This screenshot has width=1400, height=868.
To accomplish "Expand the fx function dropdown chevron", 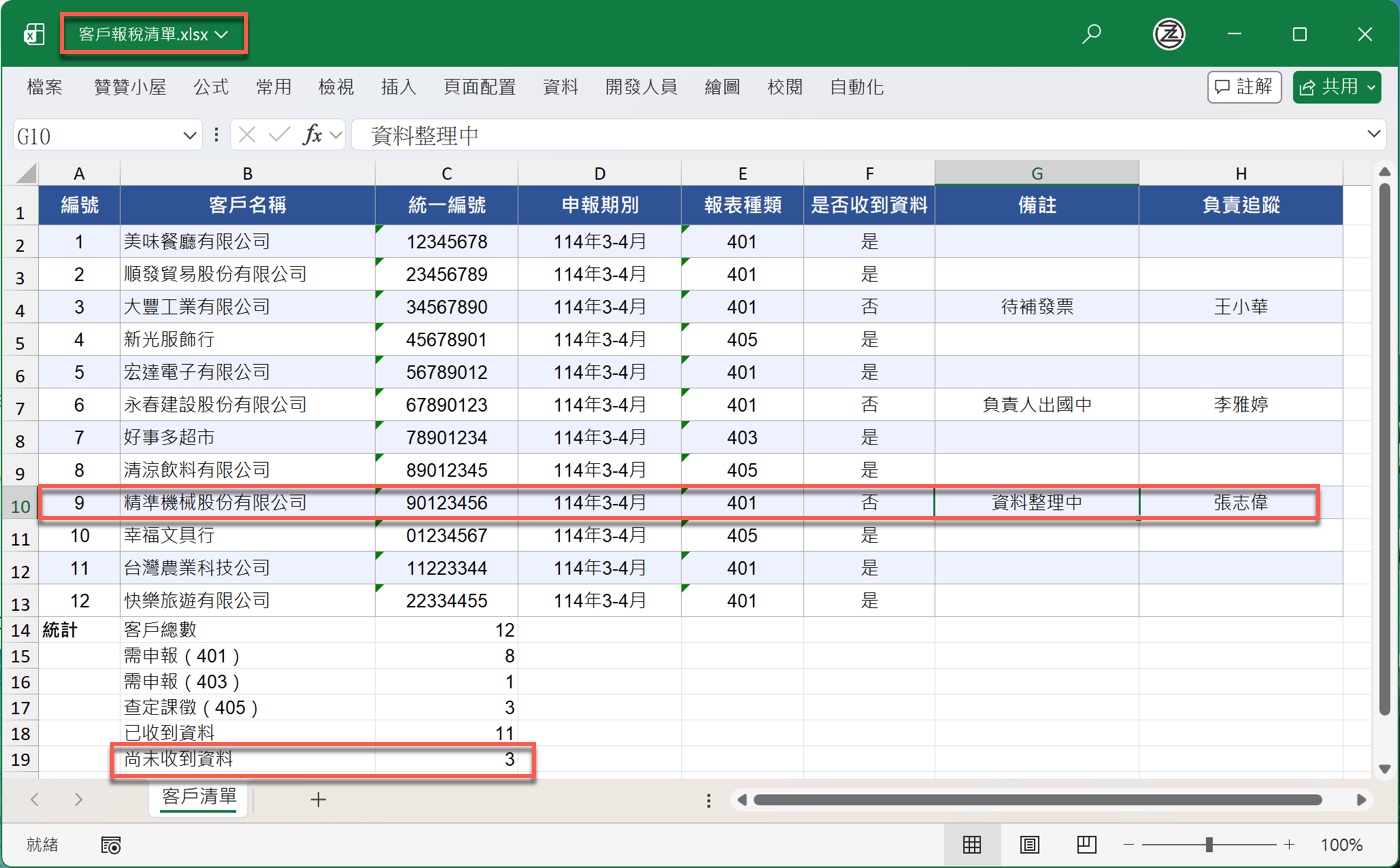I will tap(335, 135).
